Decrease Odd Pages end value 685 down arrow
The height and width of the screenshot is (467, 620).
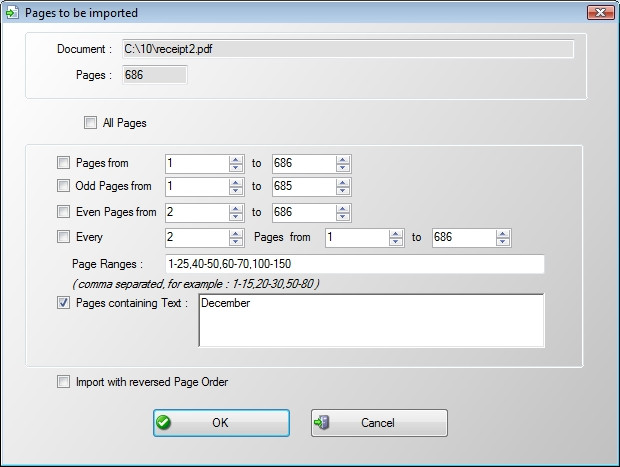(x=343, y=191)
